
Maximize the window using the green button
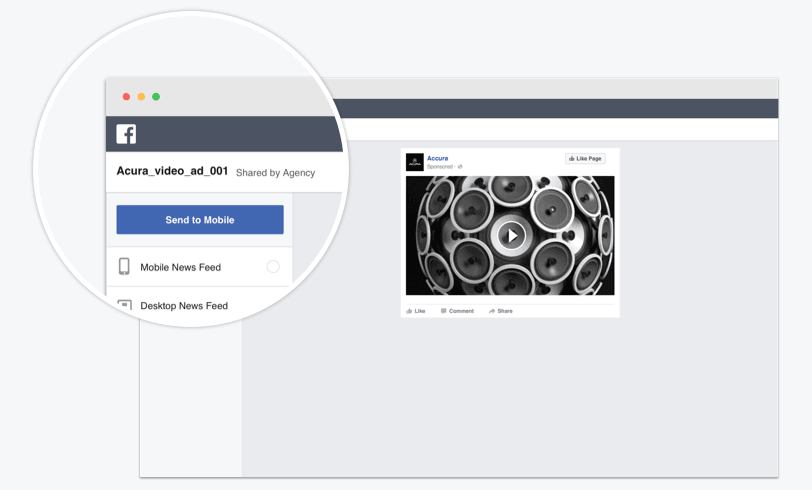coord(156,97)
